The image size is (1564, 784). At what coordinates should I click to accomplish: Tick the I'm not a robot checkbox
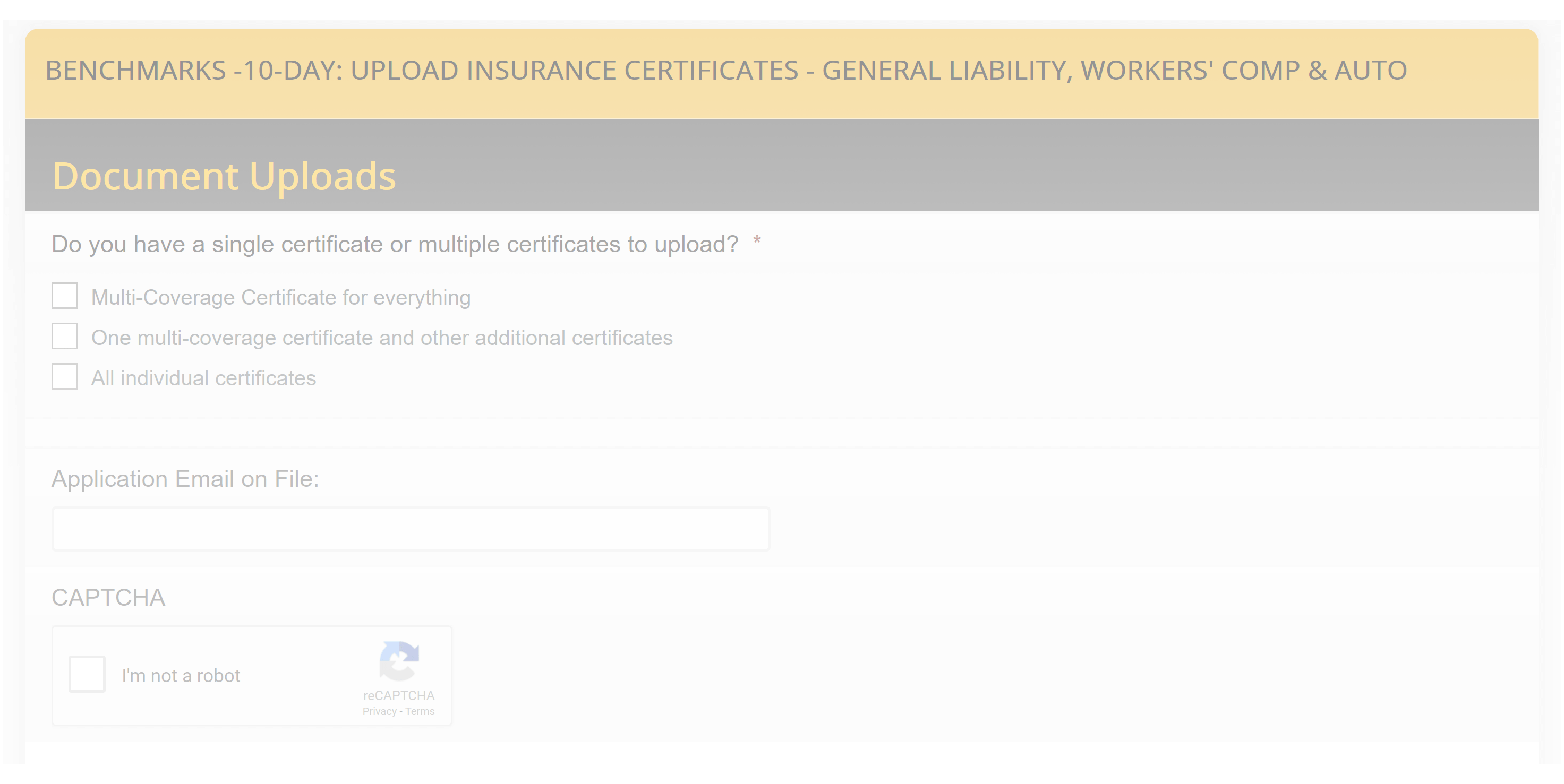coord(87,674)
